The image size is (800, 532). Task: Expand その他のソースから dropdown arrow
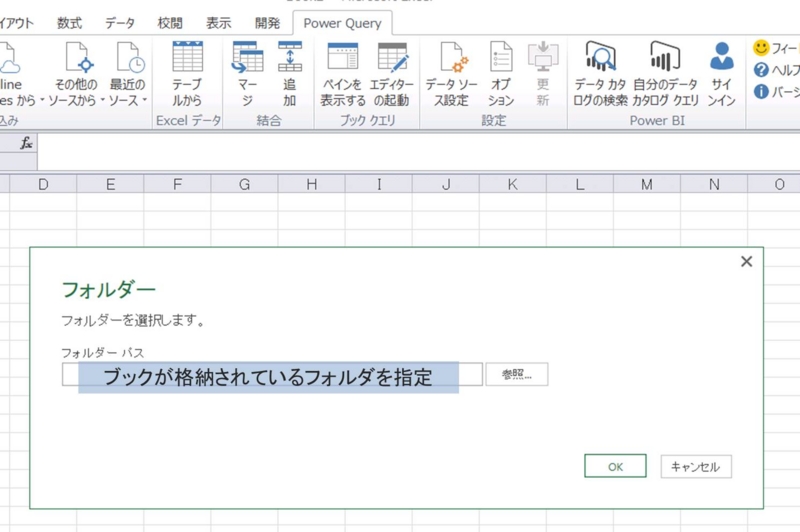click(x=103, y=100)
